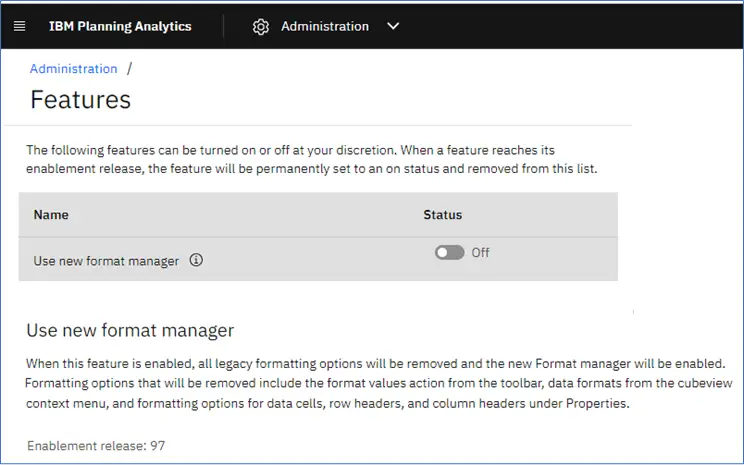
Task: Open the Administration menu label in top bar
Action: click(325, 26)
